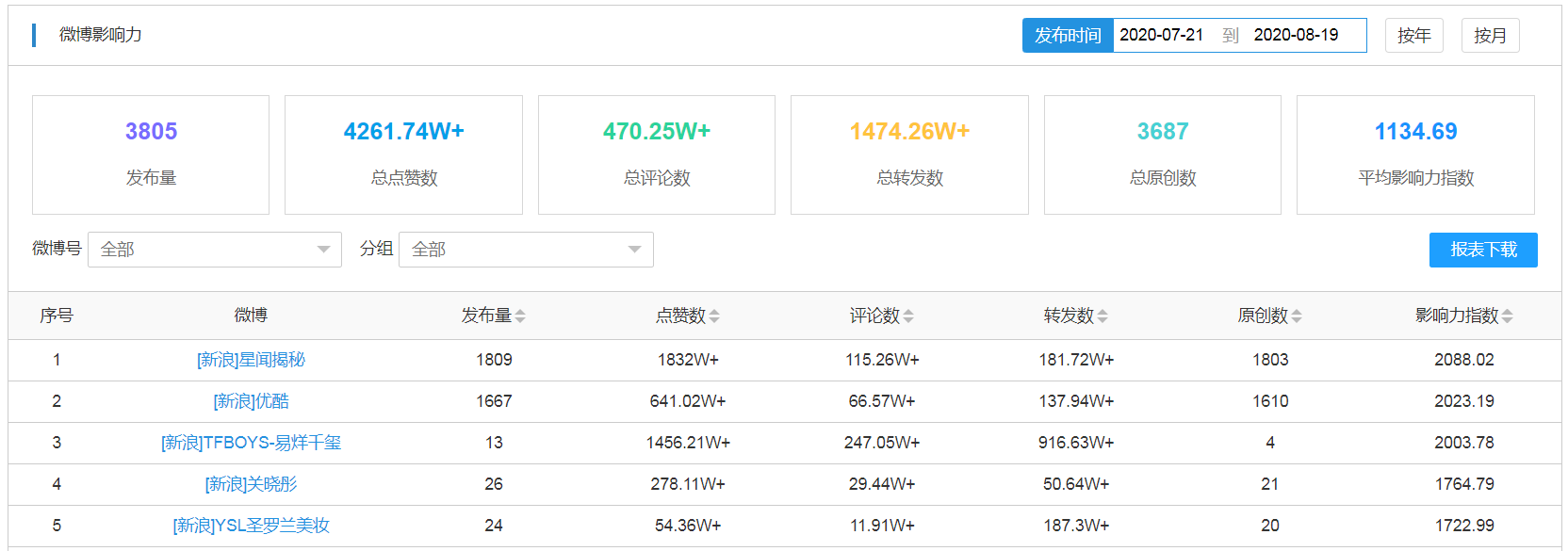Sort table by 原创数 sort icon
Screen dimensions: 1568x551
[1297, 316]
